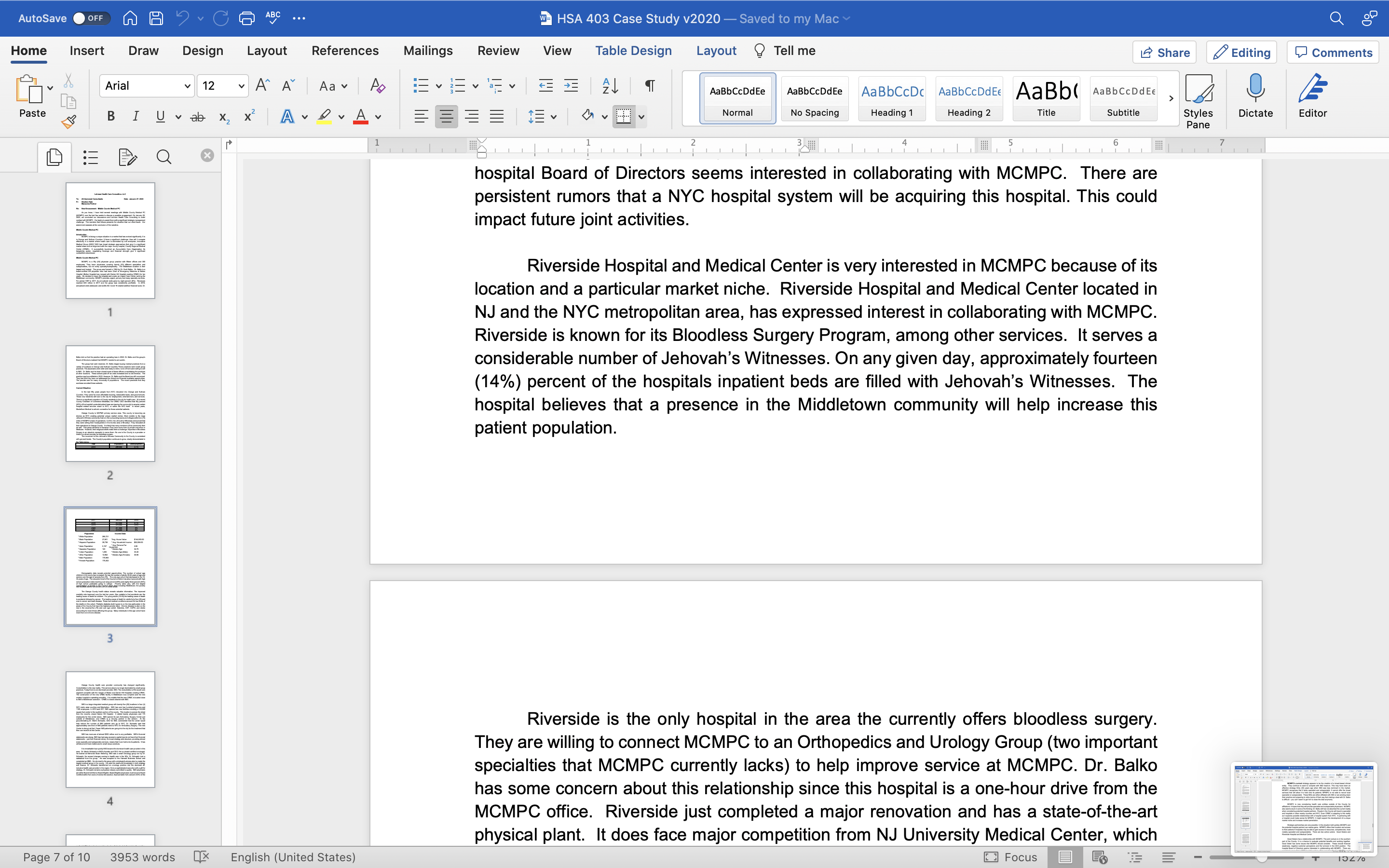The width and height of the screenshot is (1389, 868).
Task: Open the search magnifier in title bar
Action: point(1337,18)
